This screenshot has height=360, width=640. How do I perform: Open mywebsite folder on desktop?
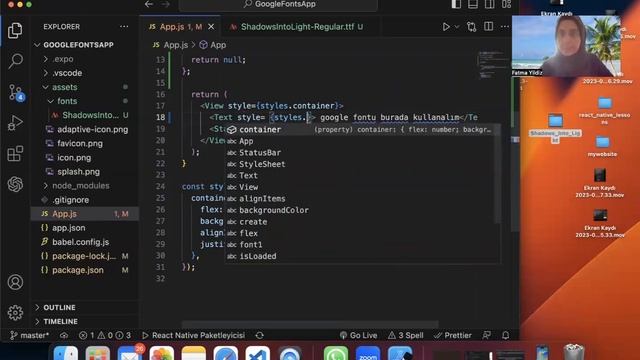click(602, 146)
